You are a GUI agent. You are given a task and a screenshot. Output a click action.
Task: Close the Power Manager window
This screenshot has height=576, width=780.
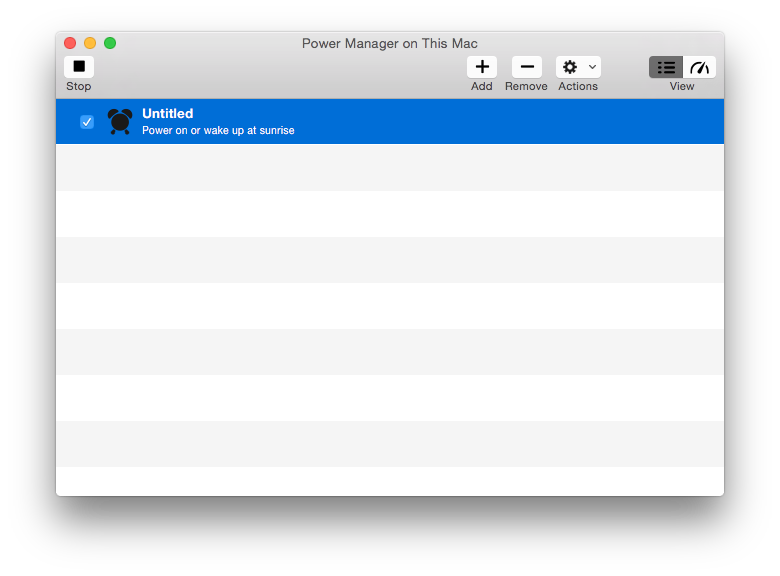tap(70, 43)
